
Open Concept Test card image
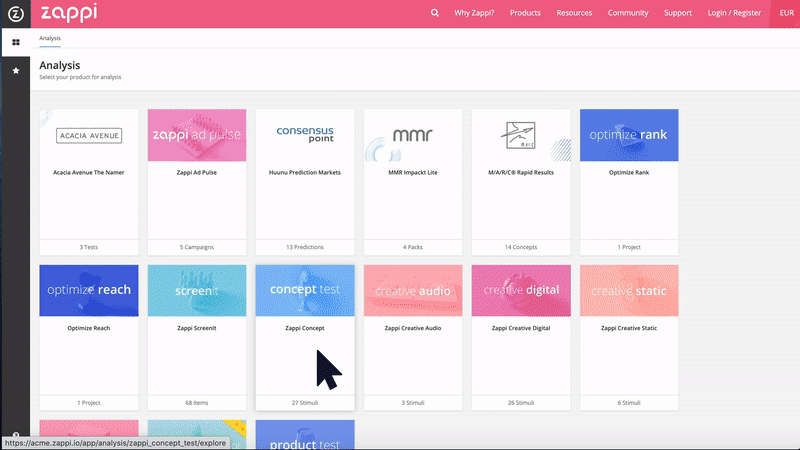point(305,290)
